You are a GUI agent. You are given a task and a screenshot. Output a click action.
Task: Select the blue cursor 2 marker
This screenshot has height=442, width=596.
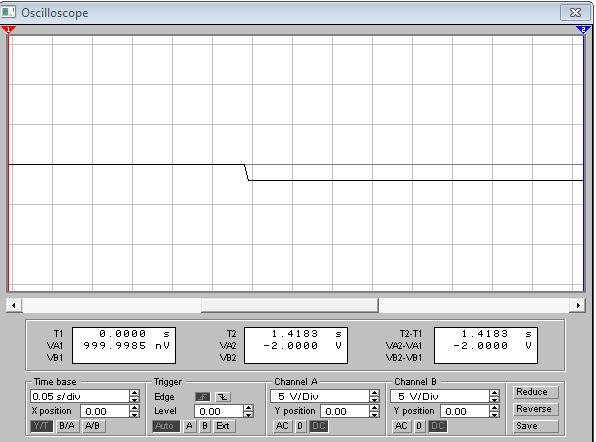click(x=583, y=29)
